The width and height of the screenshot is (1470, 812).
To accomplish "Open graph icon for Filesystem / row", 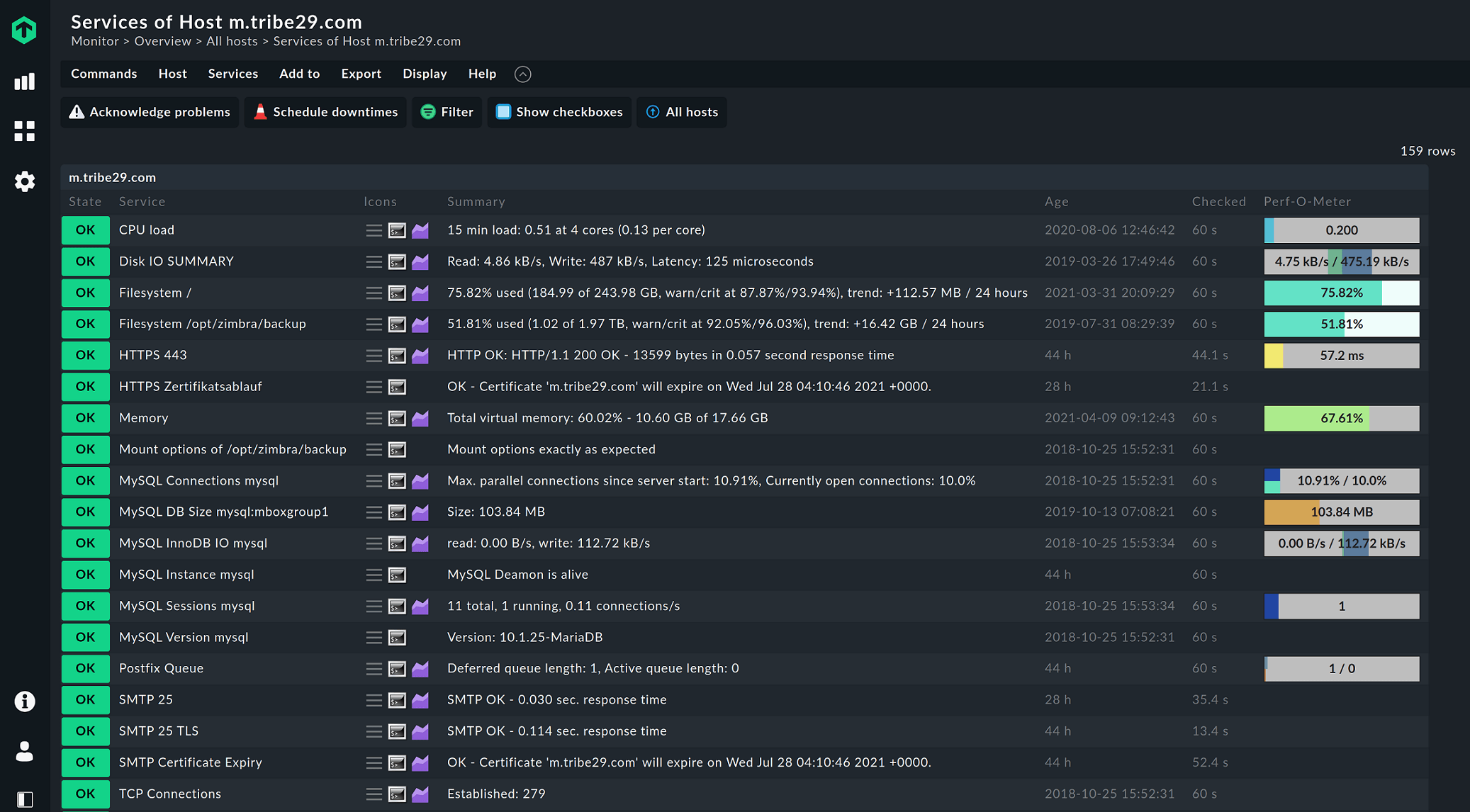I will (x=420, y=293).
